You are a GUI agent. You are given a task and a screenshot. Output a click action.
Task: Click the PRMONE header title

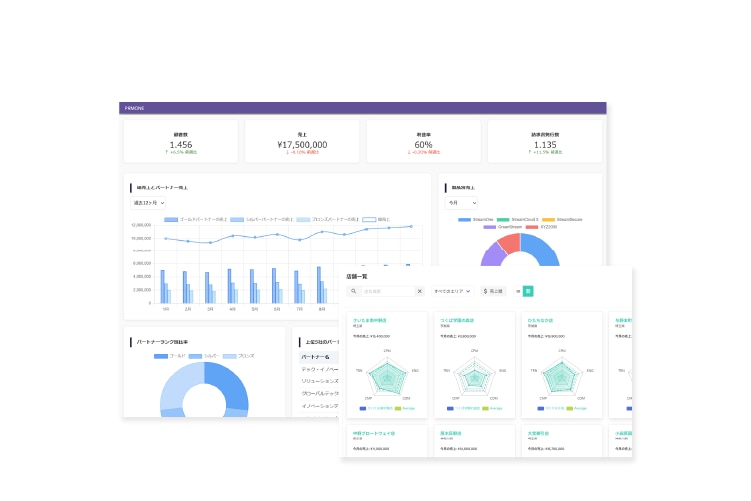click(x=135, y=108)
